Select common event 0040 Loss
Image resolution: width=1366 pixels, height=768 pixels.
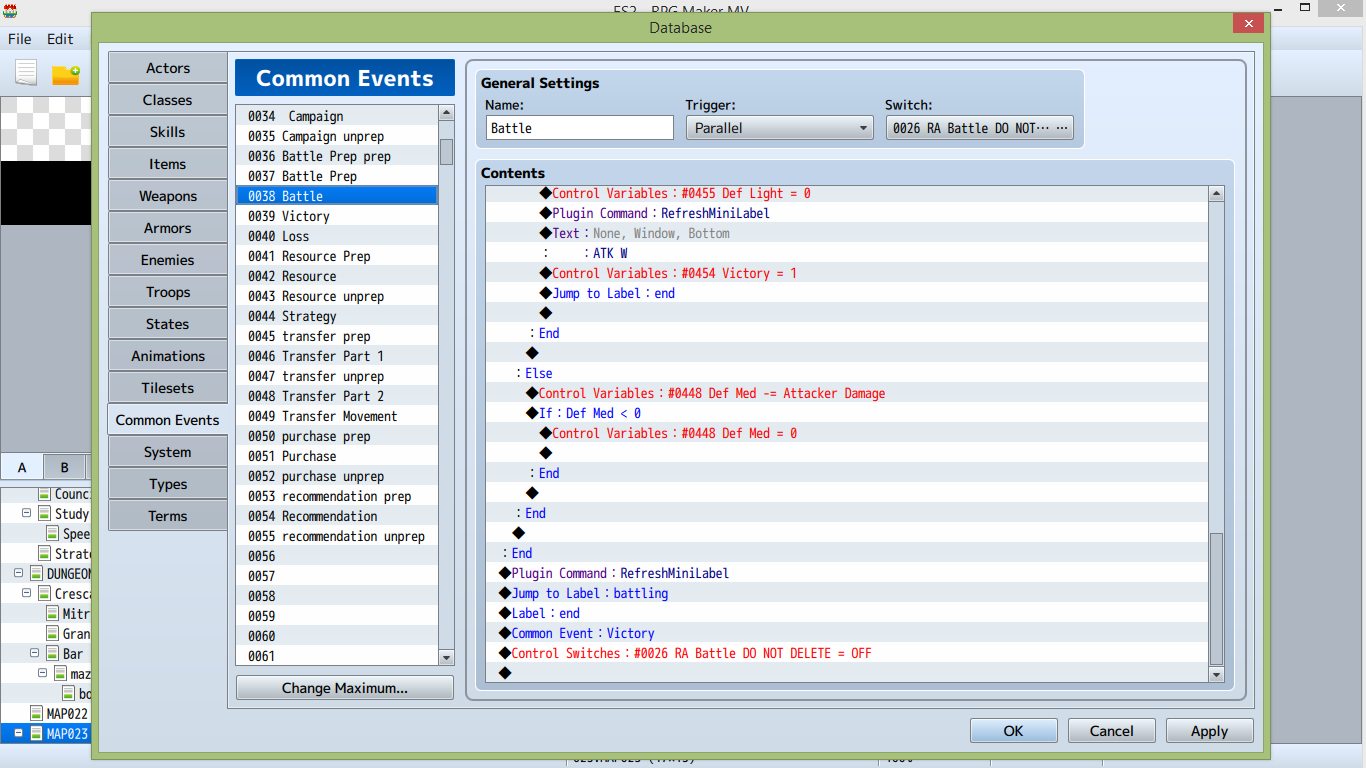click(337, 236)
